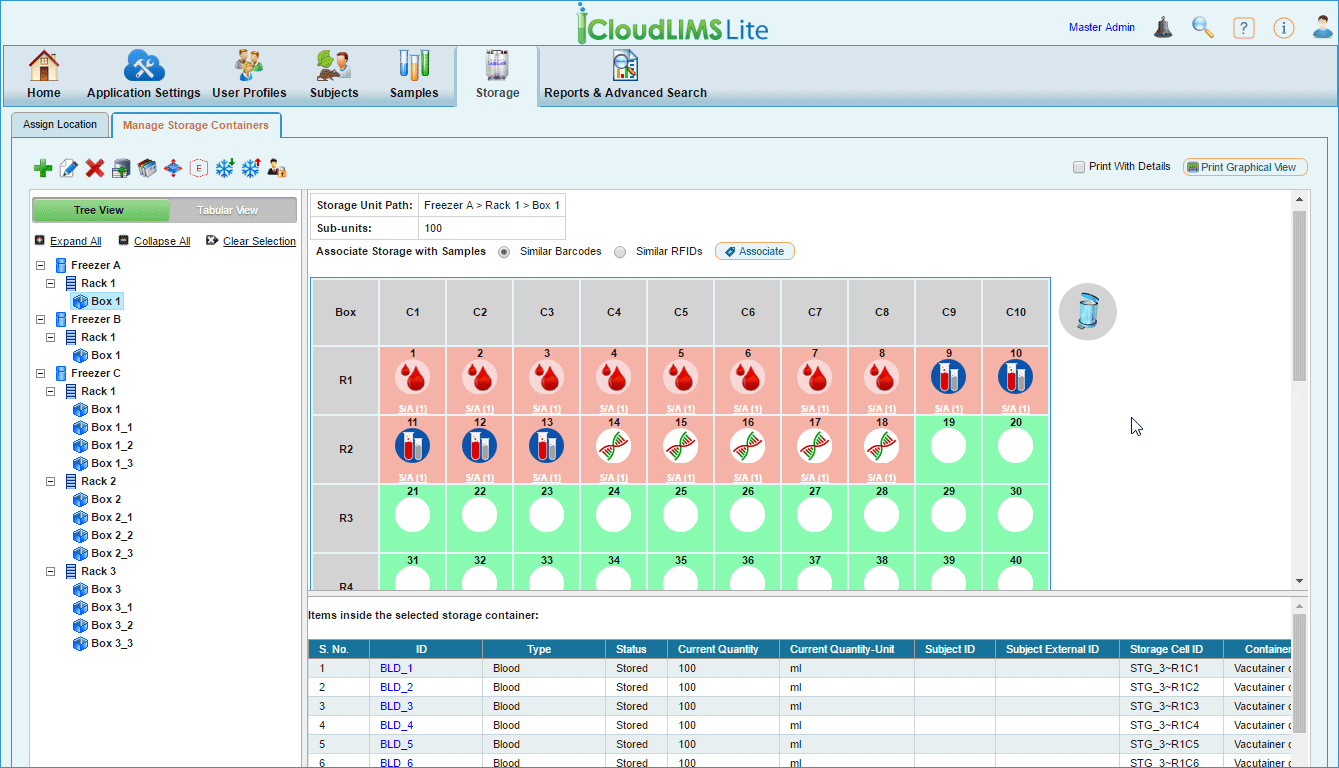Switch to the Assign Location tab
The image size is (1339, 768).
click(60, 124)
